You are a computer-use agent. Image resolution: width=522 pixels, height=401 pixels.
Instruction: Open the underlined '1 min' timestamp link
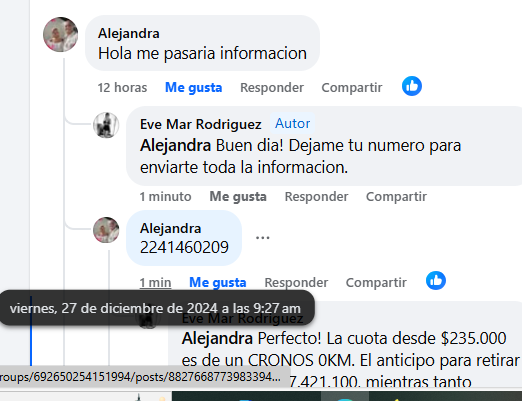155,283
